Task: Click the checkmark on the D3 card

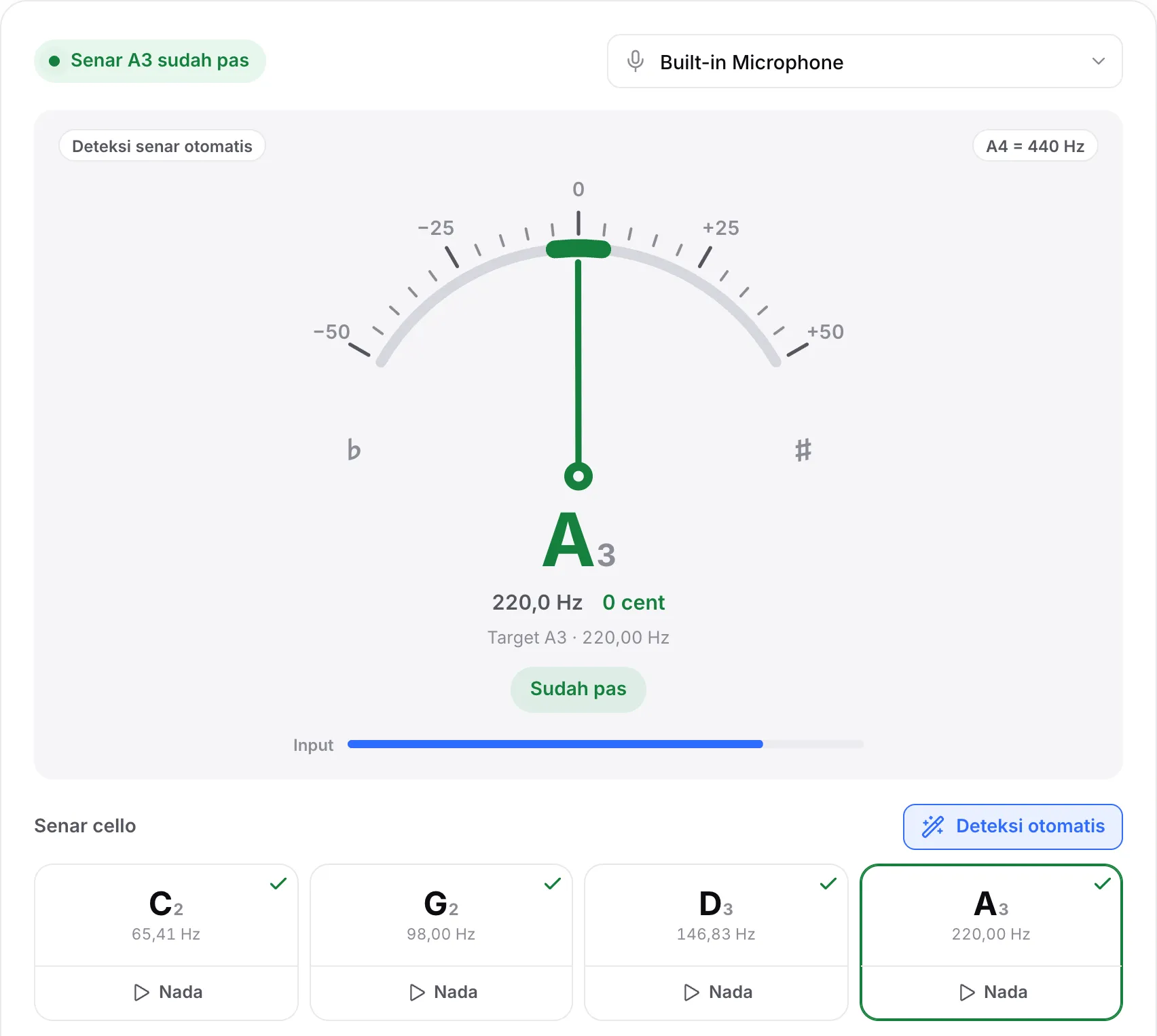Action: click(x=828, y=883)
